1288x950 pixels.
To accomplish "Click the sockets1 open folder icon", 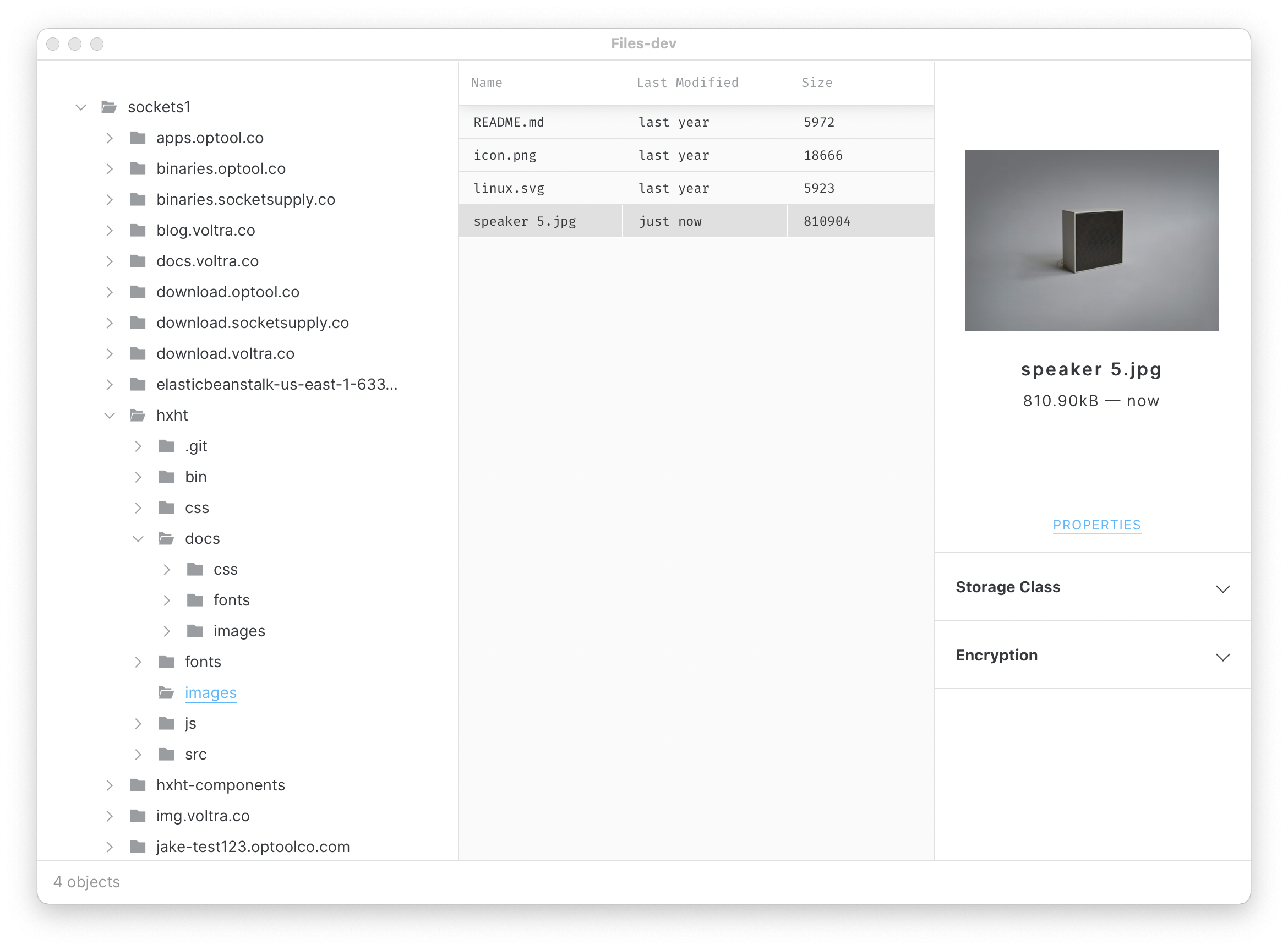I will 109,107.
